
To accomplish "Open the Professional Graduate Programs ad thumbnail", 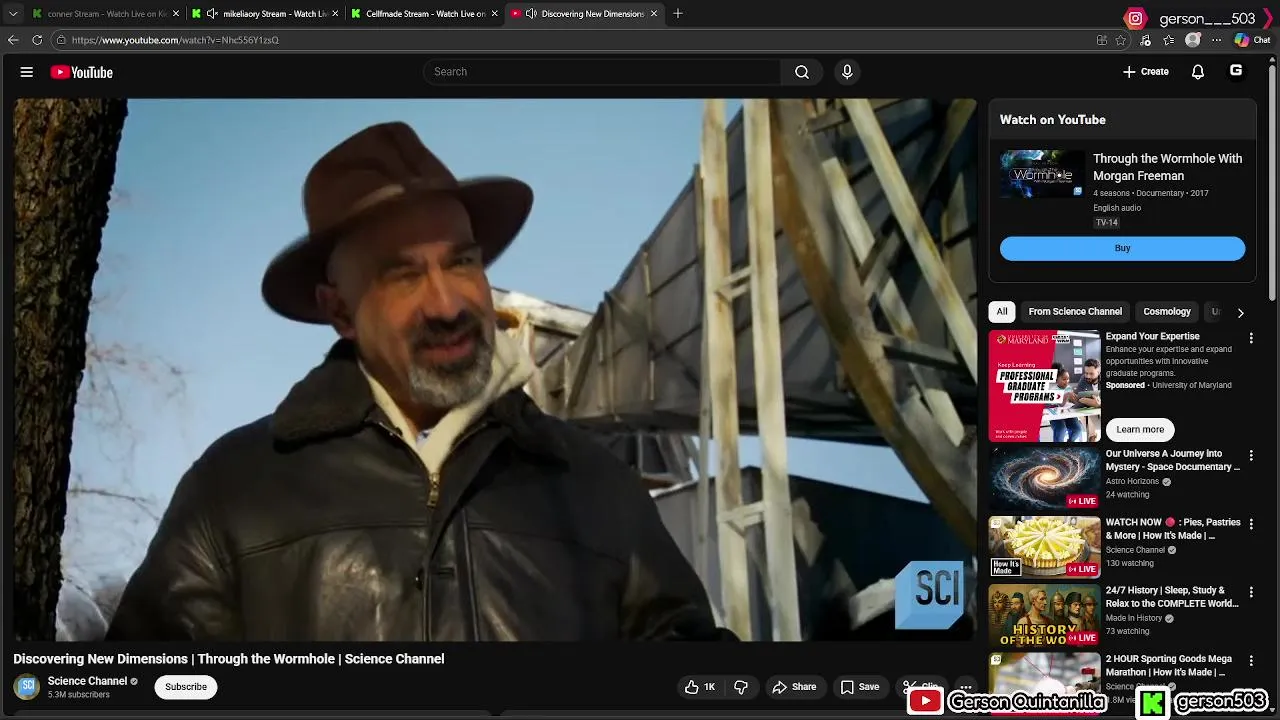I will pos(1044,386).
